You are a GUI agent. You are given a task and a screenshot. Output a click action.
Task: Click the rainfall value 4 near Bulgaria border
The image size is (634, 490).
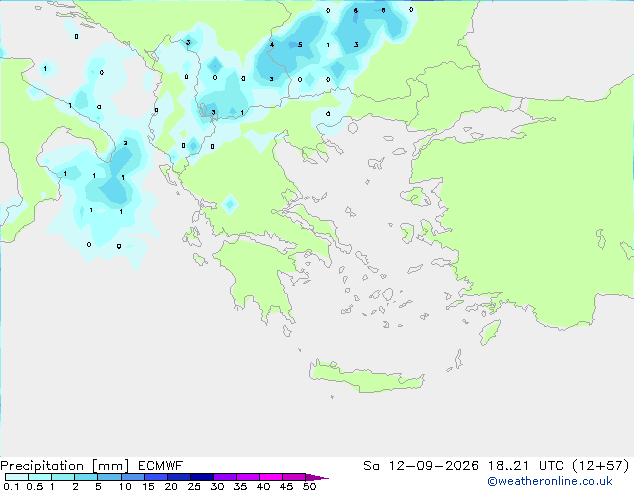(272, 44)
